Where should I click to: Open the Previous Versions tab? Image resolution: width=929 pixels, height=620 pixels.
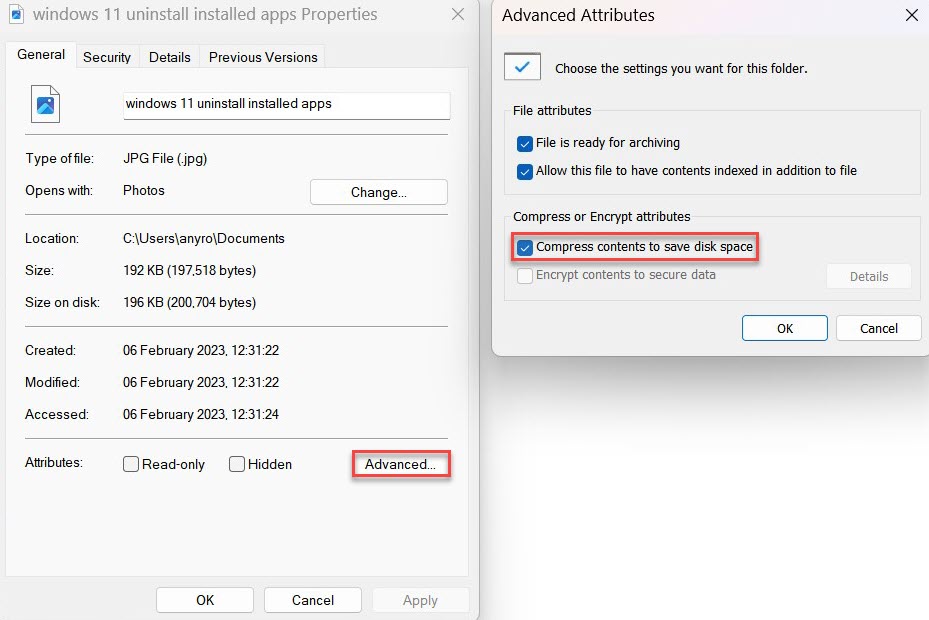[x=263, y=57]
